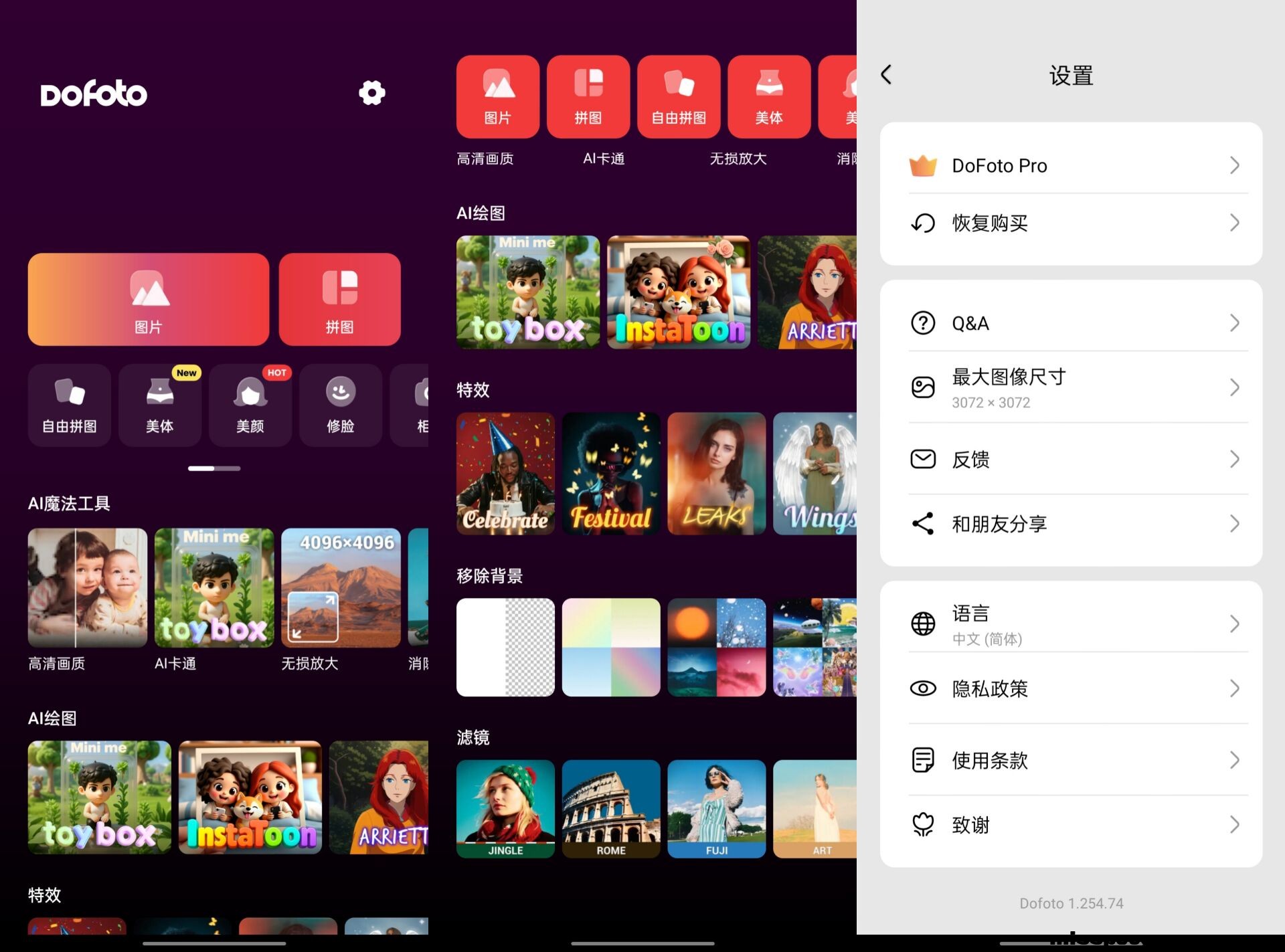Open InstaToon card in middle screen AI绘图
The height and width of the screenshot is (952, 1285).
(x=679, y=292)
